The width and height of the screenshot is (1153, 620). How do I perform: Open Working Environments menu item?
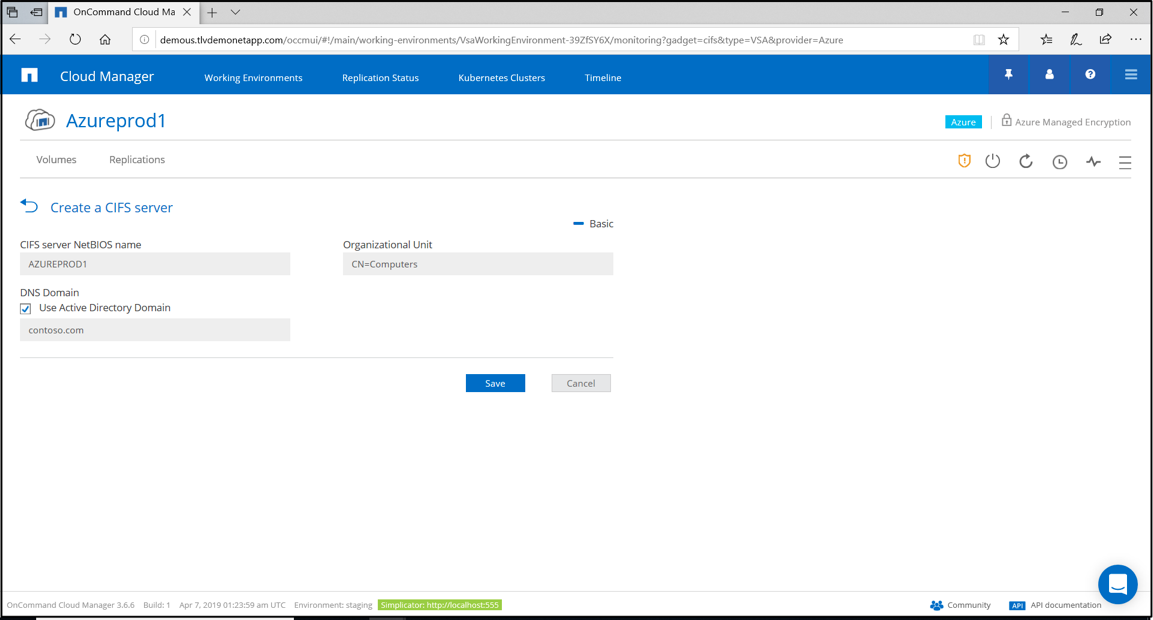coord(253,78)
